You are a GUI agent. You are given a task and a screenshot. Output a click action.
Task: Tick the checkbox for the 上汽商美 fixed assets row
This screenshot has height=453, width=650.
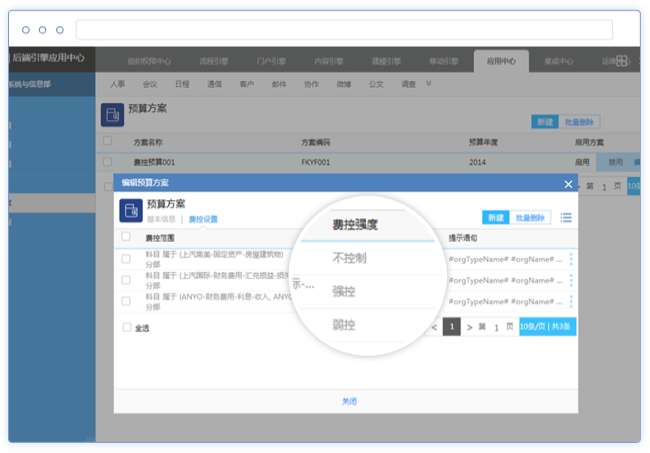pyautogui.click(x=126, y=259)
